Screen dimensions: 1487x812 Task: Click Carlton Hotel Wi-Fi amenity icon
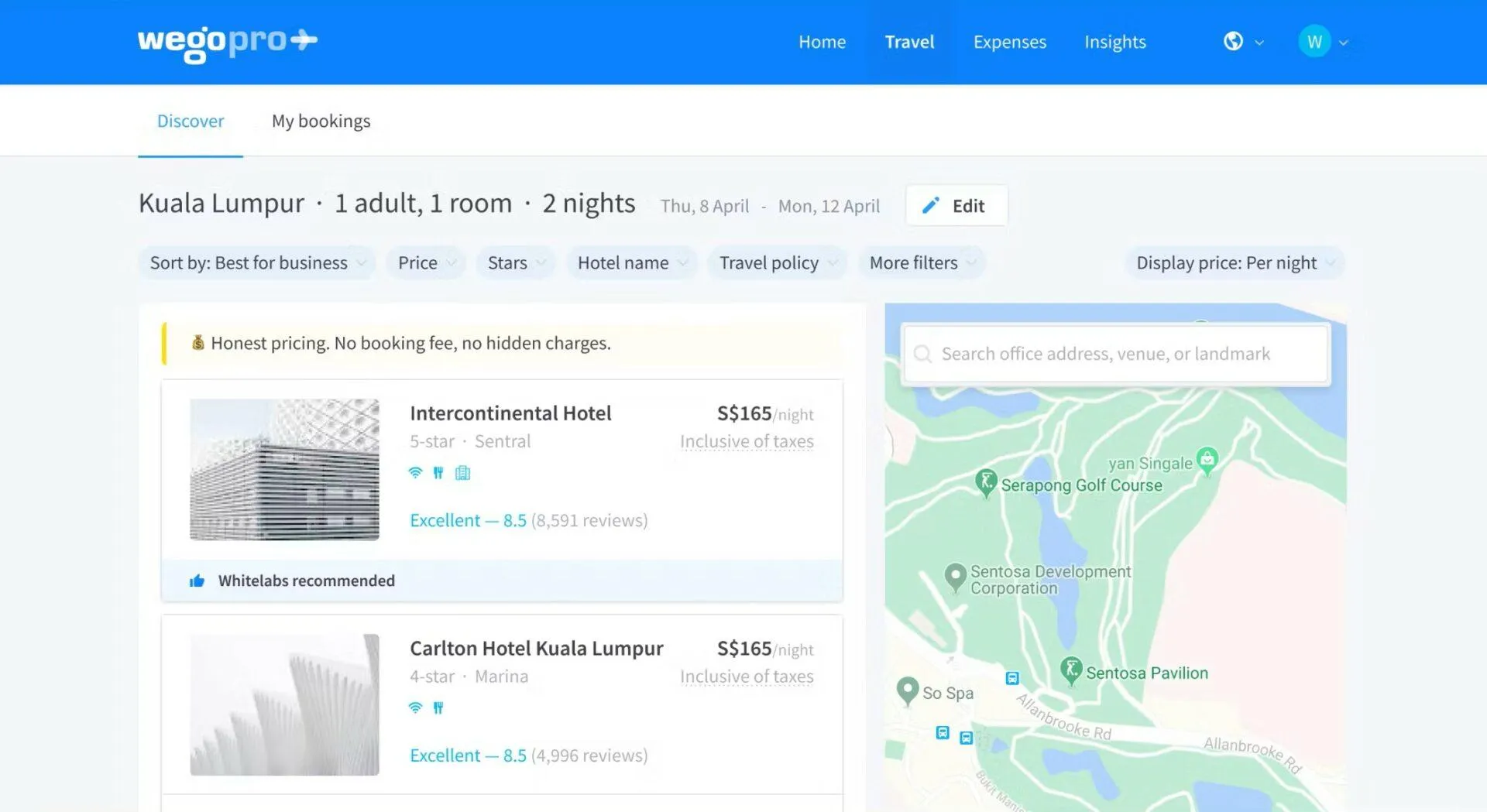click(416, 708)
